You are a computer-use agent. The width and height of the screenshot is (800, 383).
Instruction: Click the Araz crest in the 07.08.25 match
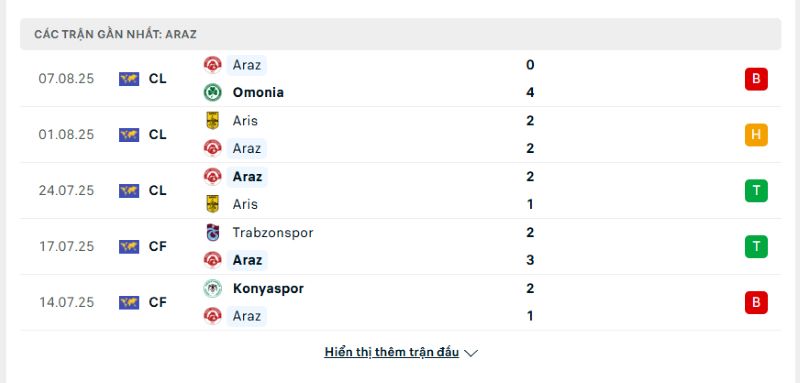(x=212, y=65)
